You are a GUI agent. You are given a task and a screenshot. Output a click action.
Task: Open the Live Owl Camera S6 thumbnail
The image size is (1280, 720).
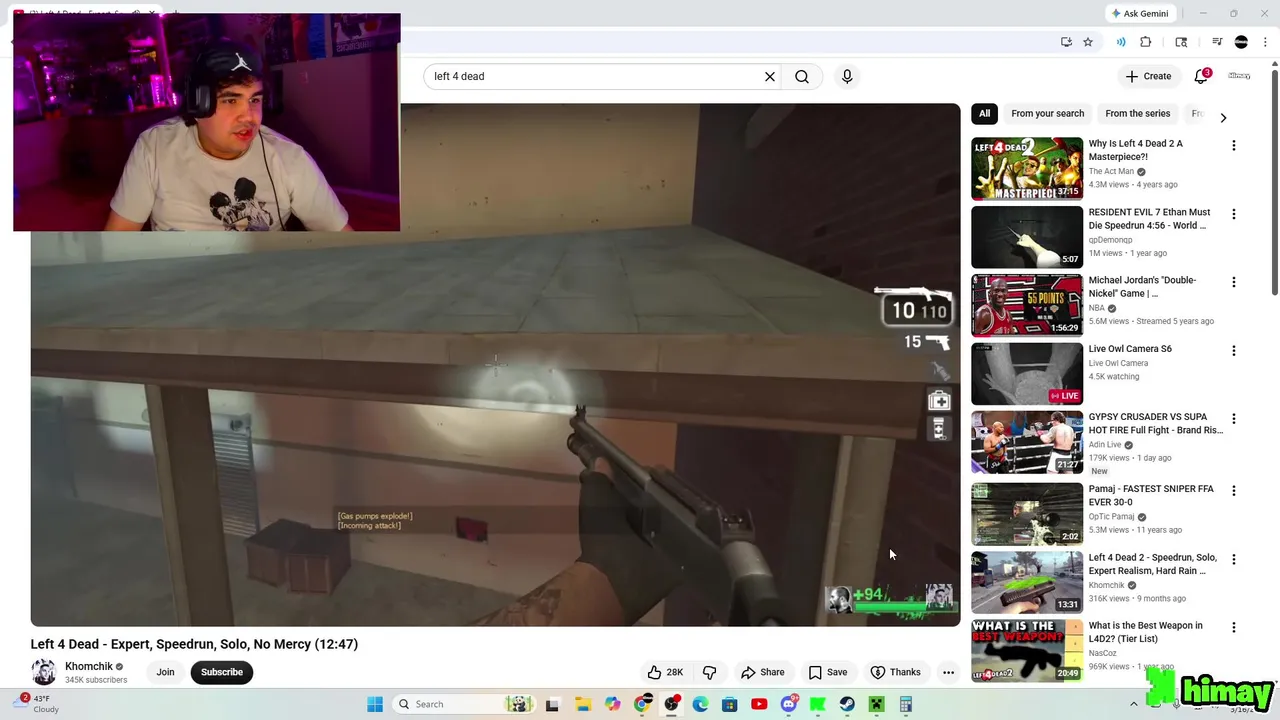pyautogui.click(x=1027, y=373)
